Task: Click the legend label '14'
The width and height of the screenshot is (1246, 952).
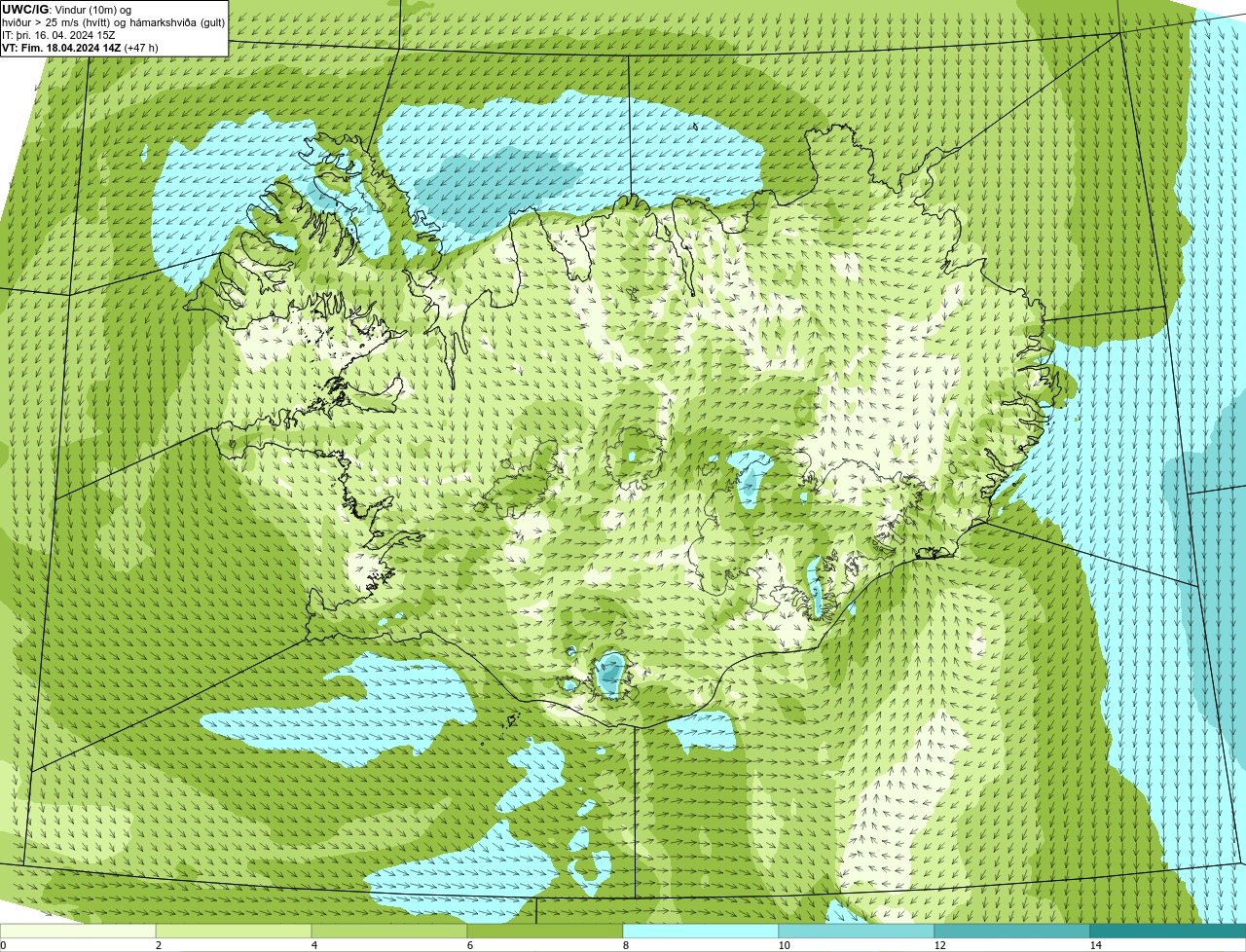Action: 1095,945
